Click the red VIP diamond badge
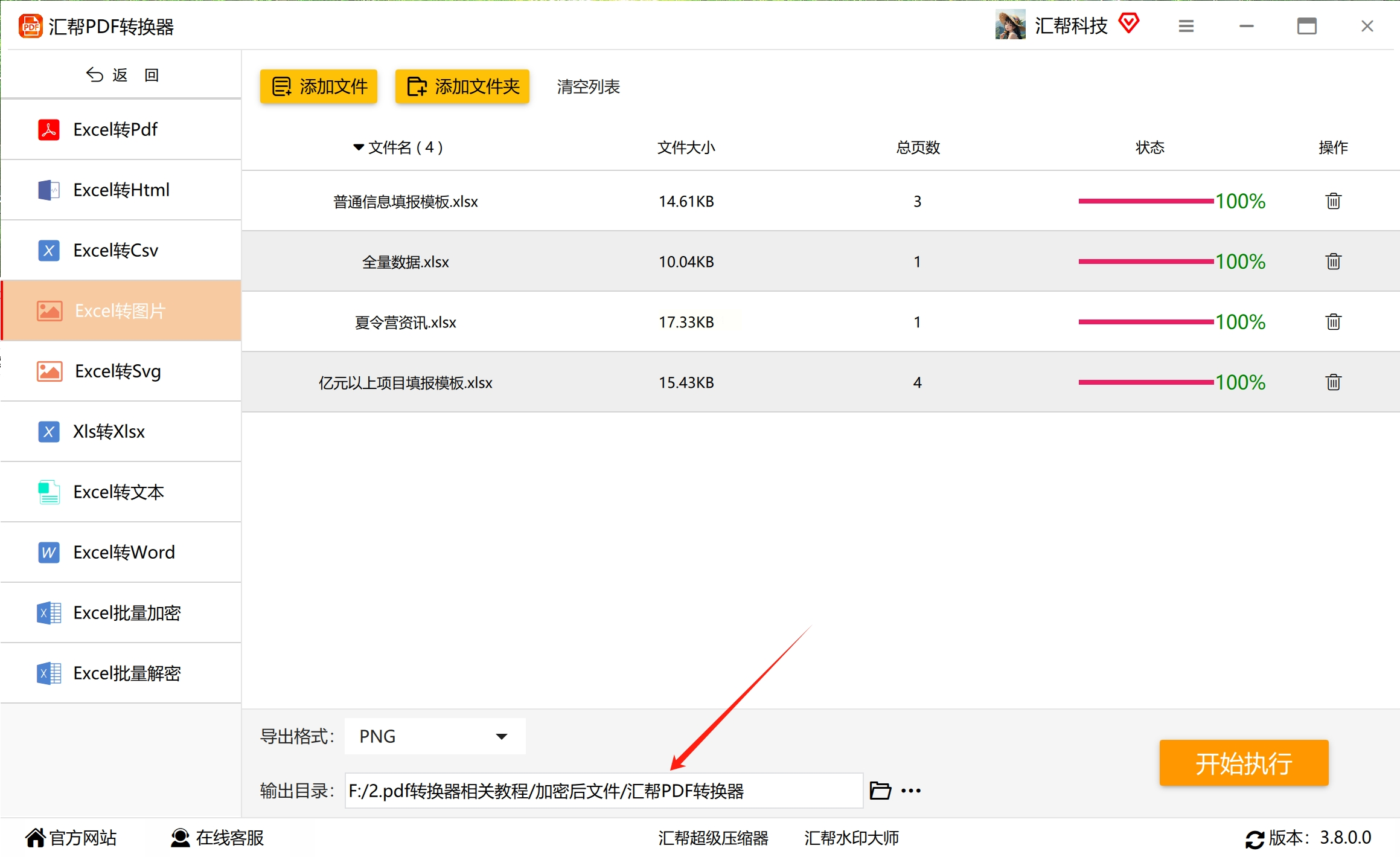 (1128, 24)
